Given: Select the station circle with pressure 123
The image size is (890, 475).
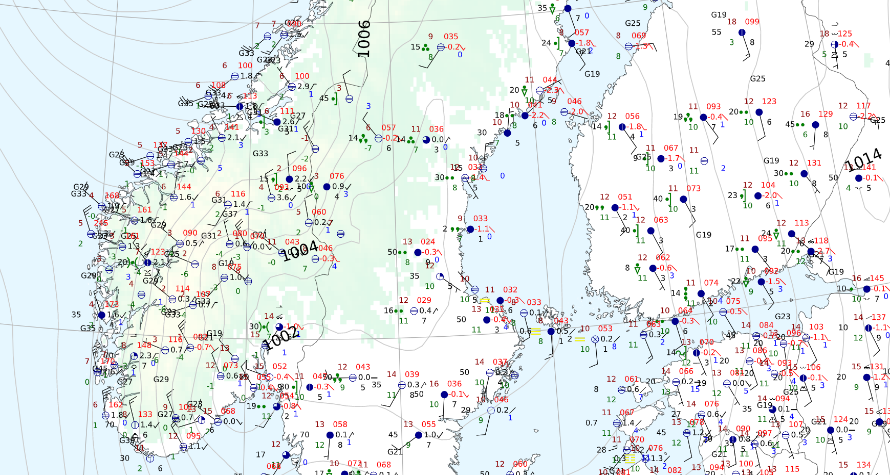Looking at the screenshot, I should (759, 114).
